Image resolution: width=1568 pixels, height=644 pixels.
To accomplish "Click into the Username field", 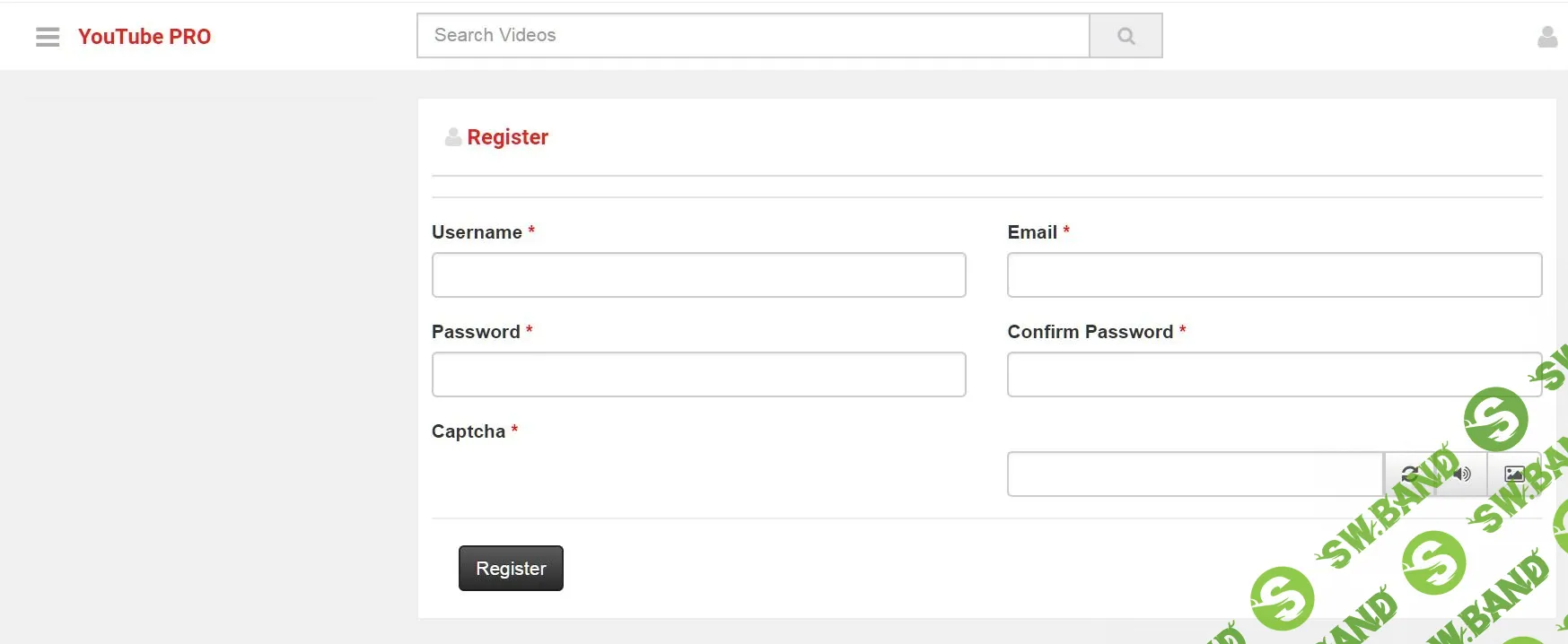I will (x=698, y=275).
